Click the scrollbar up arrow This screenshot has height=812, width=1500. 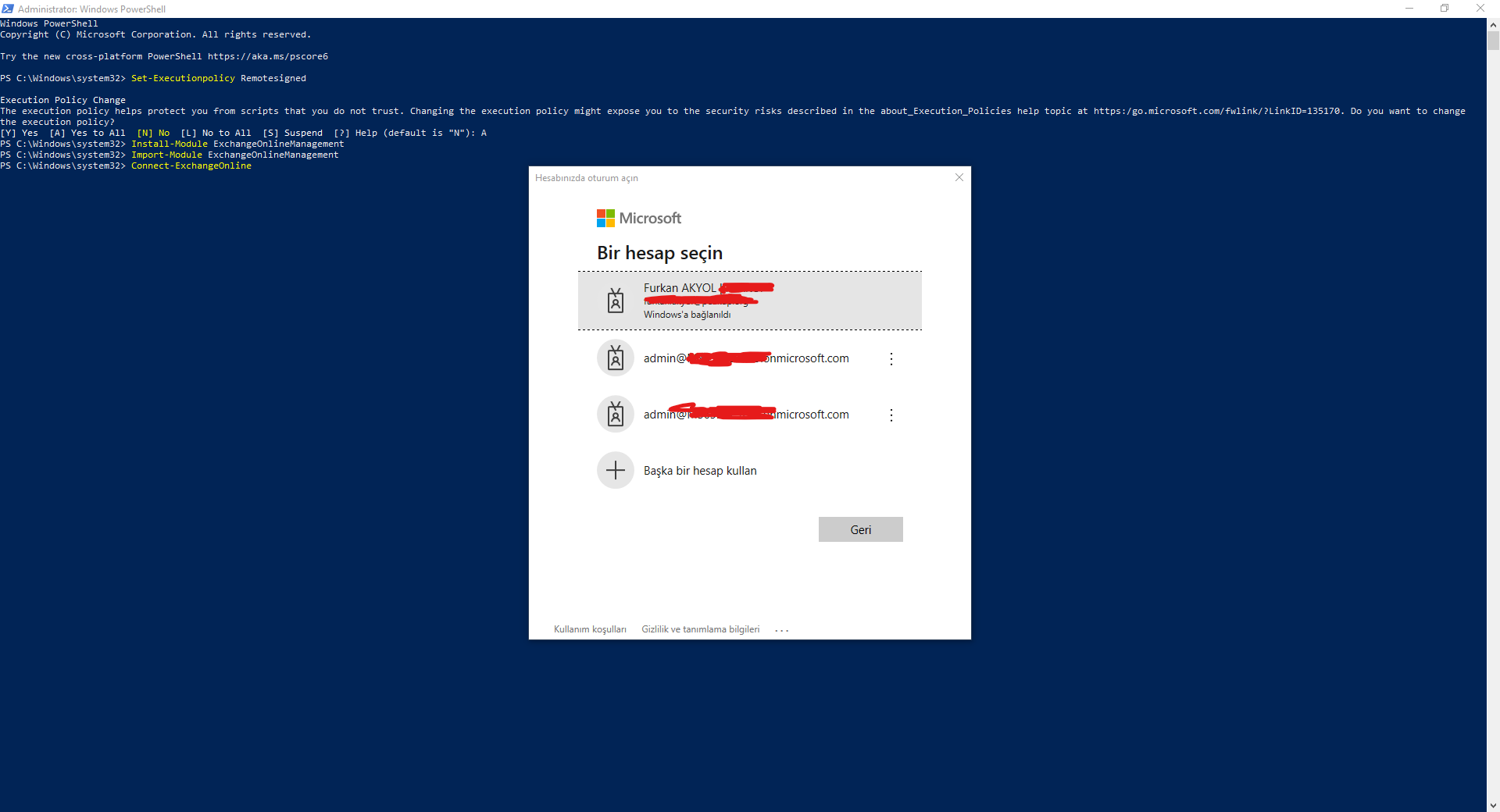[1493, 24]
